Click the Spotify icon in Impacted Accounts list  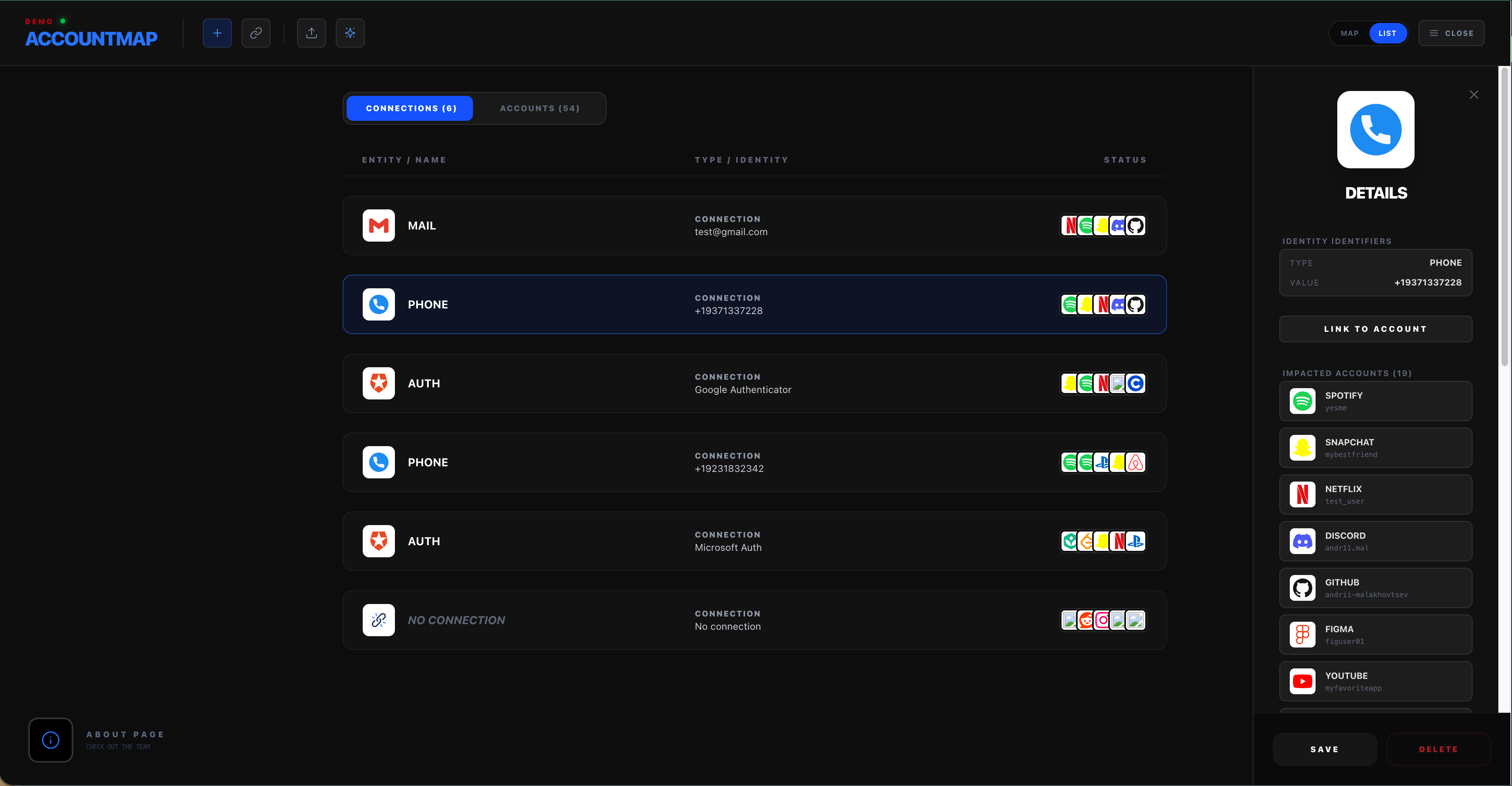(x=1302, y=401)
